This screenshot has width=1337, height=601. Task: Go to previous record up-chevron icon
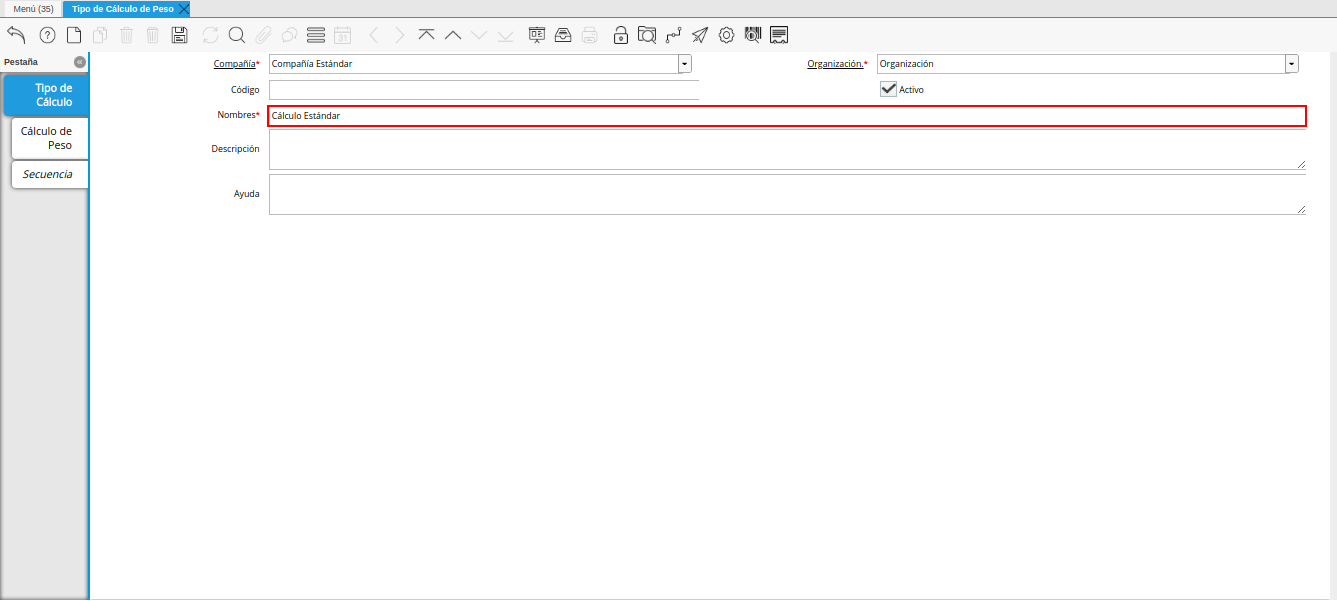coord(453,35)
